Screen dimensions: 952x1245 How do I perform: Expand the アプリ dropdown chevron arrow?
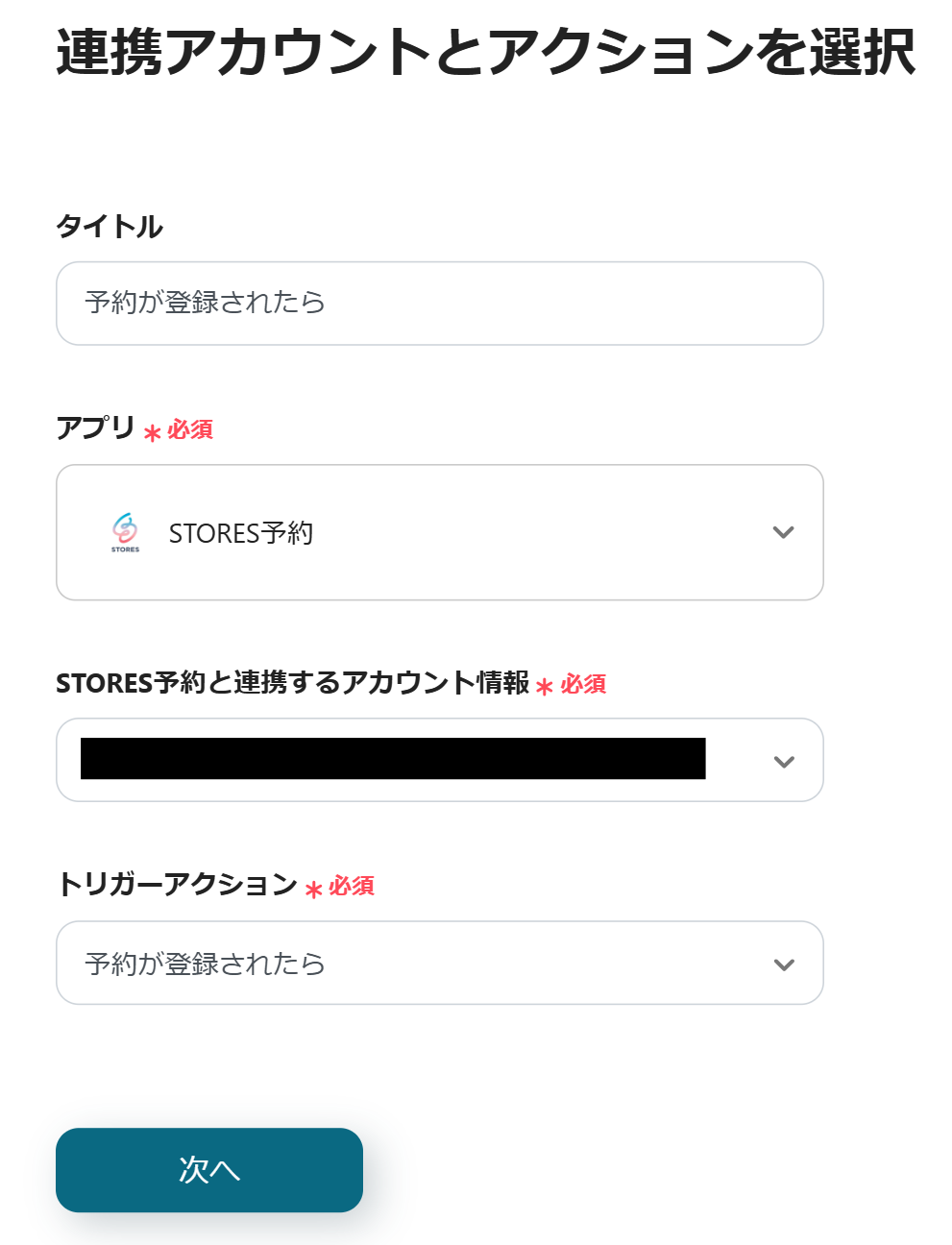[x=784, y=532]
